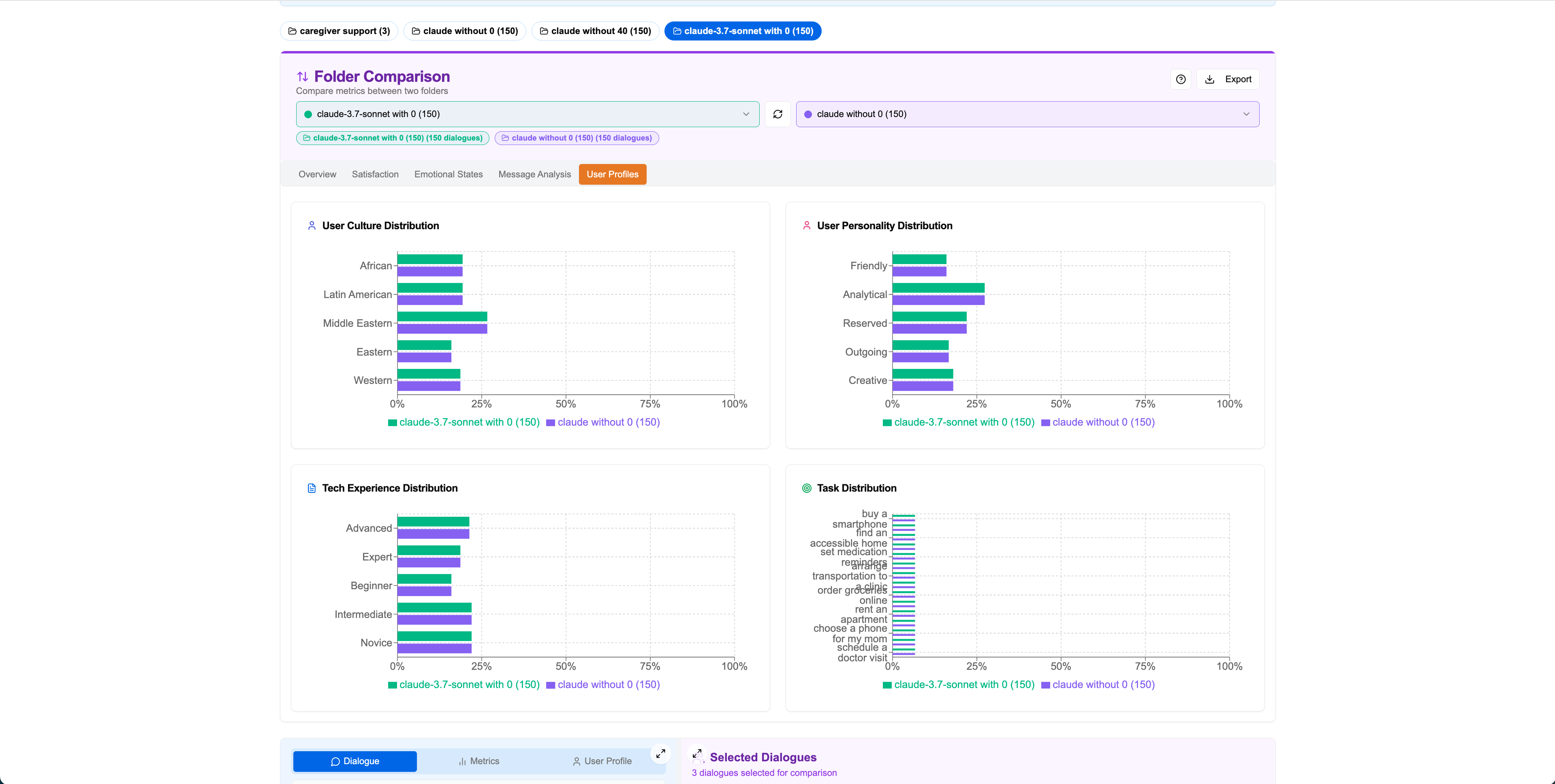Image resolution: width=1555 pixels, height=784 pixels.
Task: Click the Novice tech experience label
Action: point(376,643)
